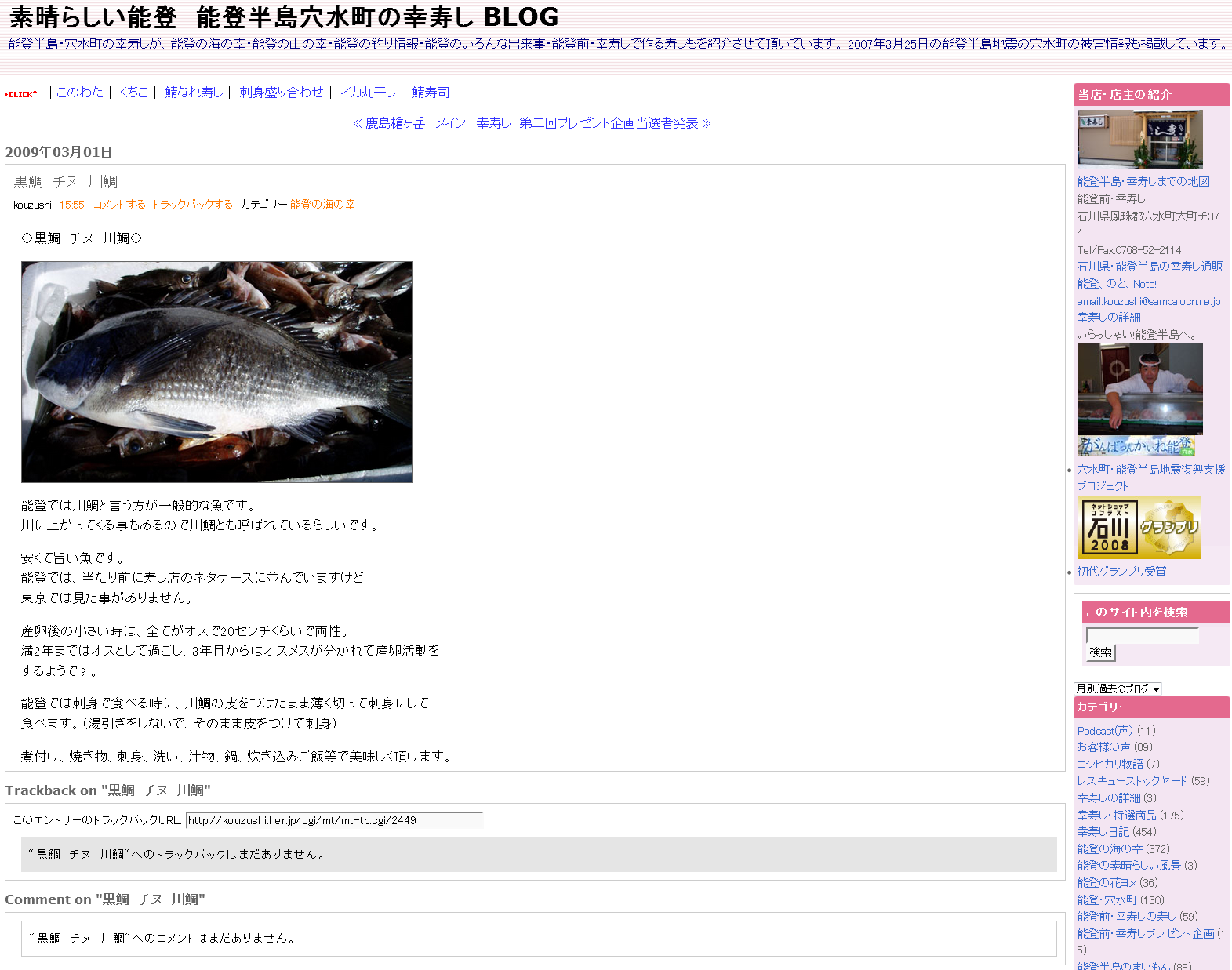Select the trackback URL input field
Viewport: 1232px width, 970px height.
(x=334, y=820)
